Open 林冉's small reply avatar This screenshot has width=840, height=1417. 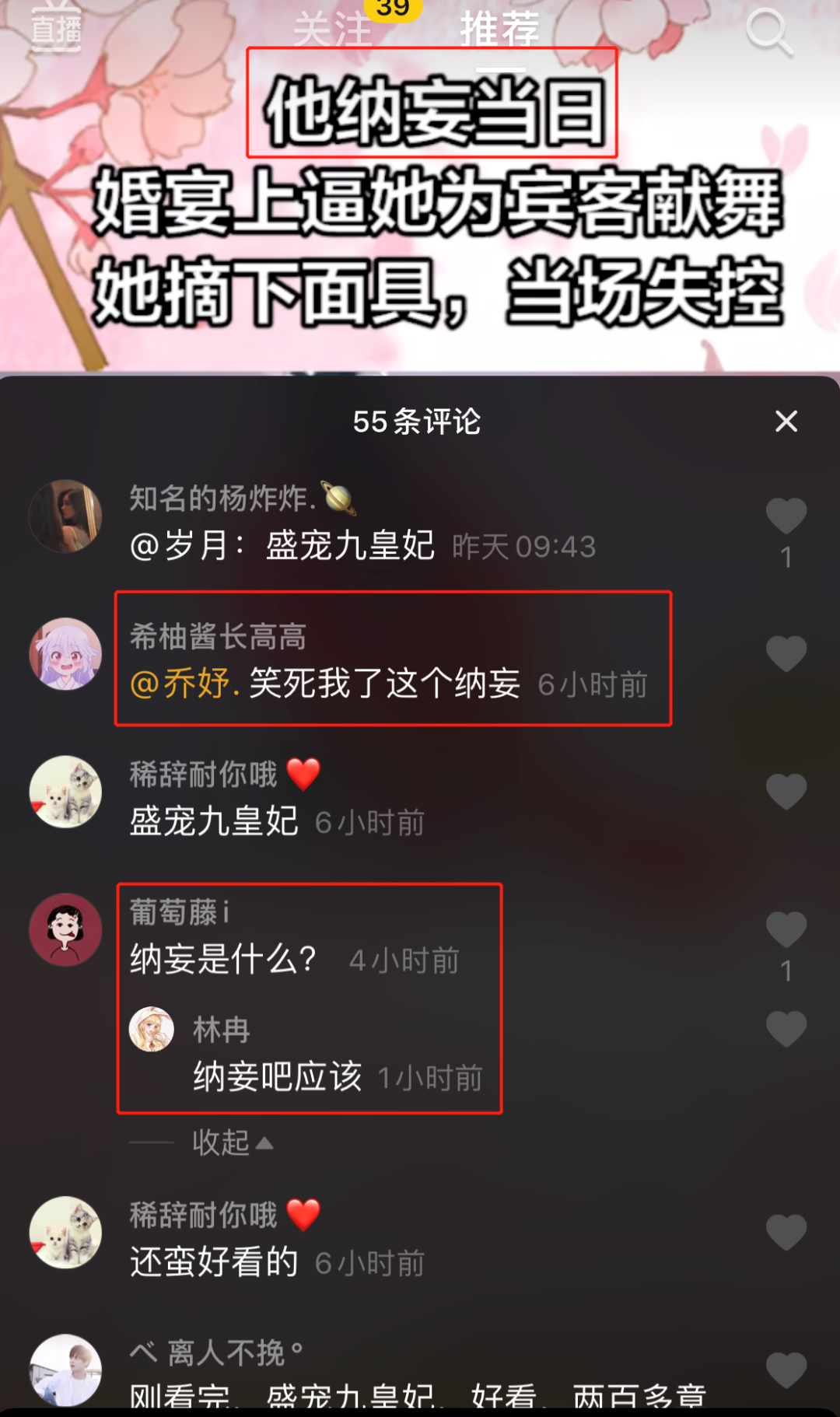pos(151,1029)
